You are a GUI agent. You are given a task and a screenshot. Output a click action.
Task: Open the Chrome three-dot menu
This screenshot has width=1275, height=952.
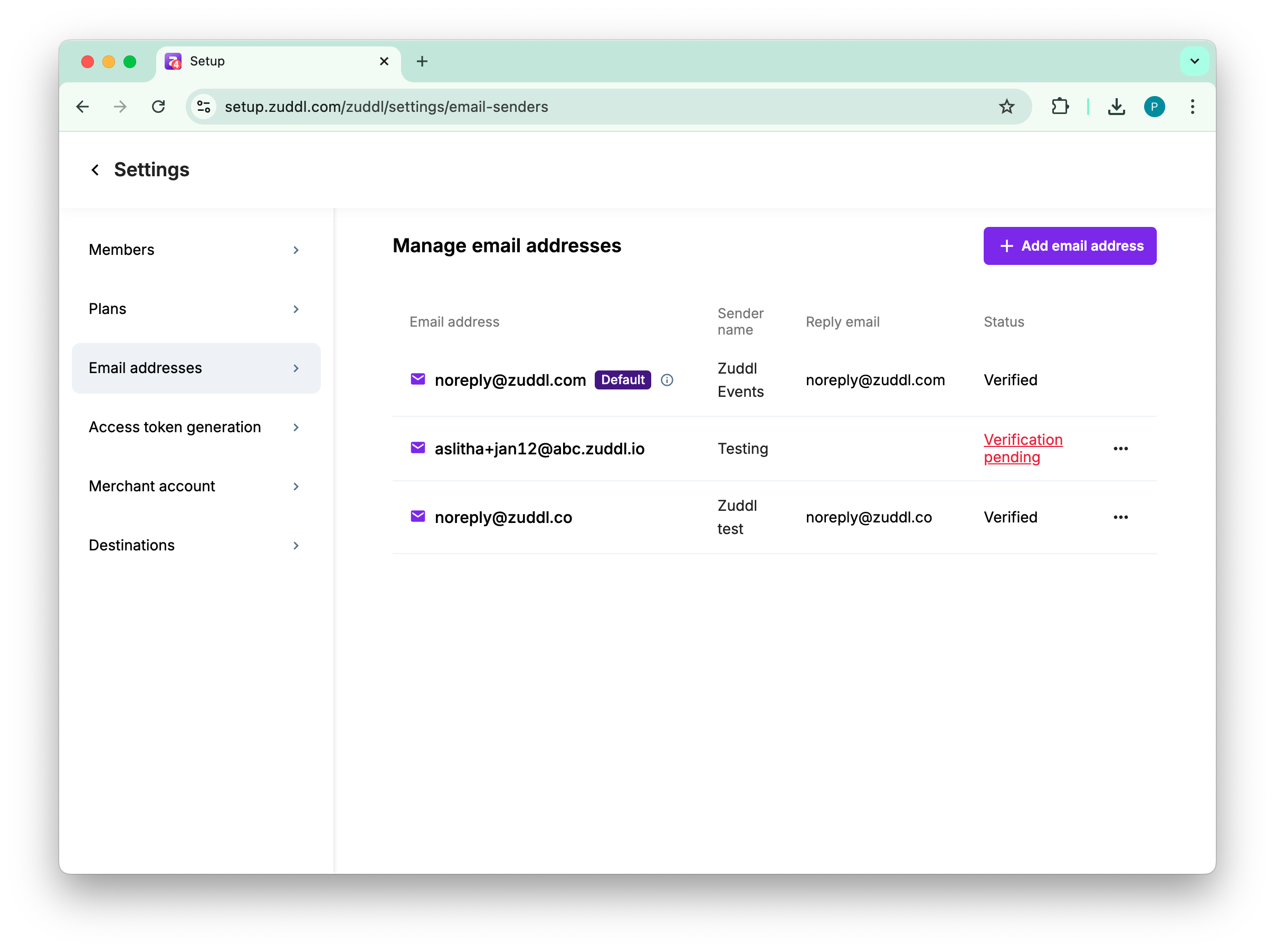(1192, 107)
